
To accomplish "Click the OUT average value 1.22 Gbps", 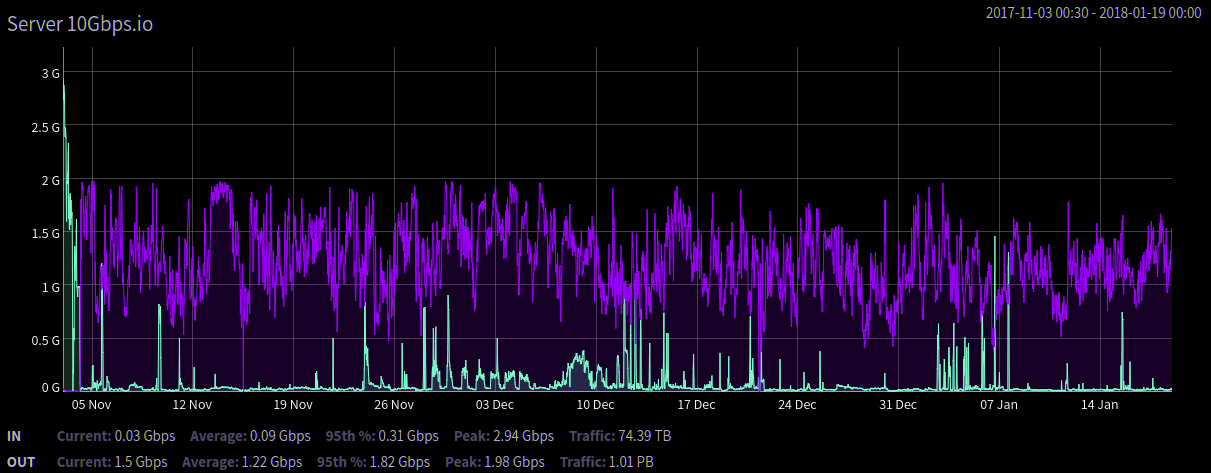I will (x=270, y=462).
